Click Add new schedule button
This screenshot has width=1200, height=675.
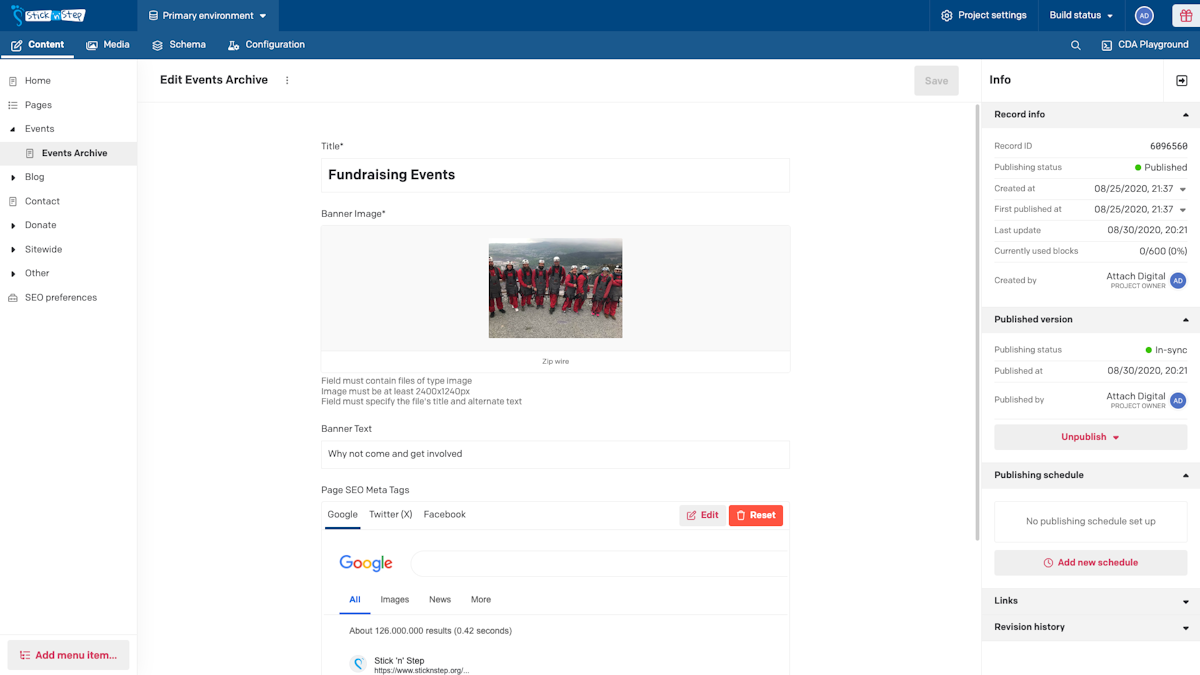1090,563
